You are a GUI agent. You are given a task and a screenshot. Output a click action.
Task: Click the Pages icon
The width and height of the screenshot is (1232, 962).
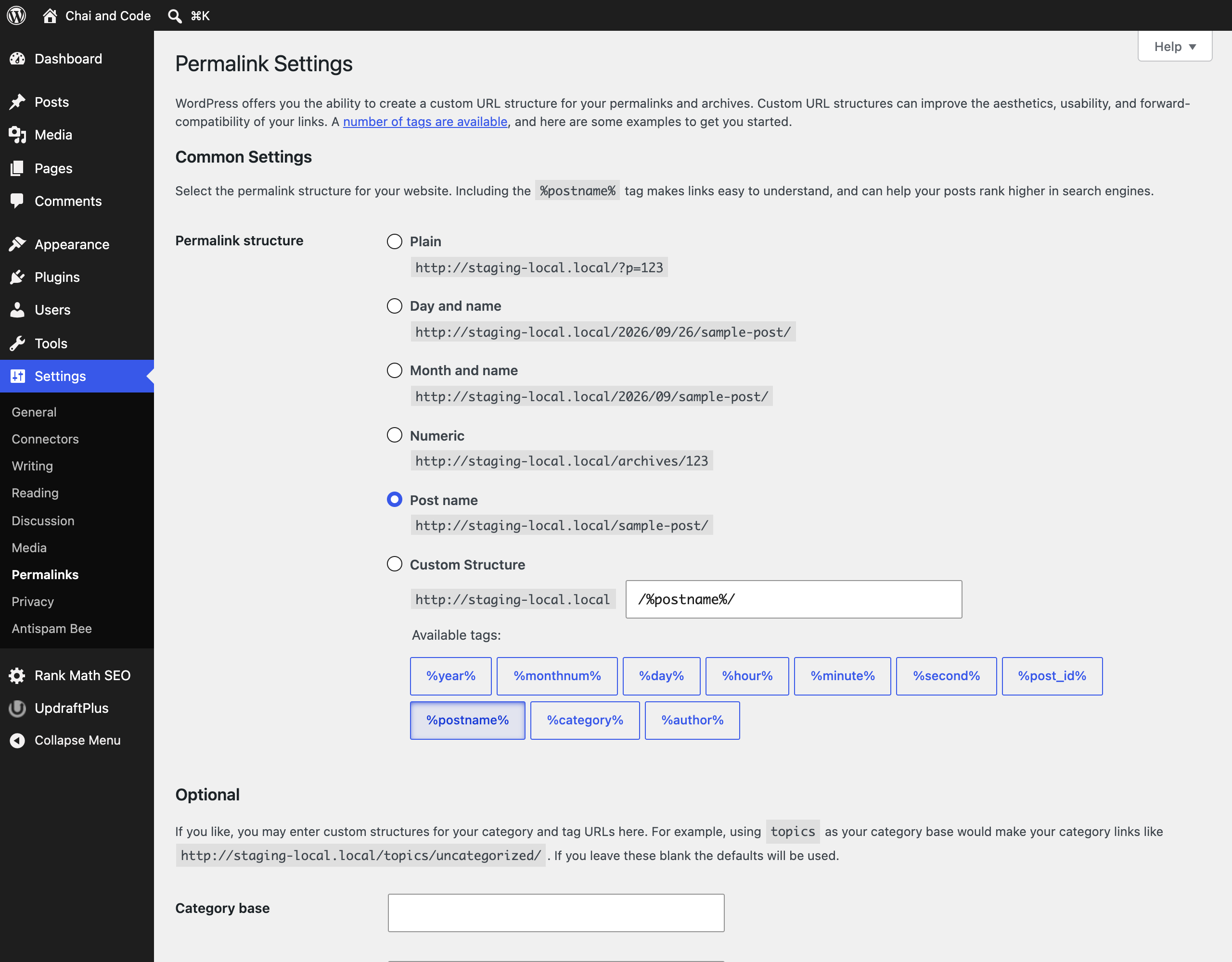pyautogui.click(x=17, y=168)
